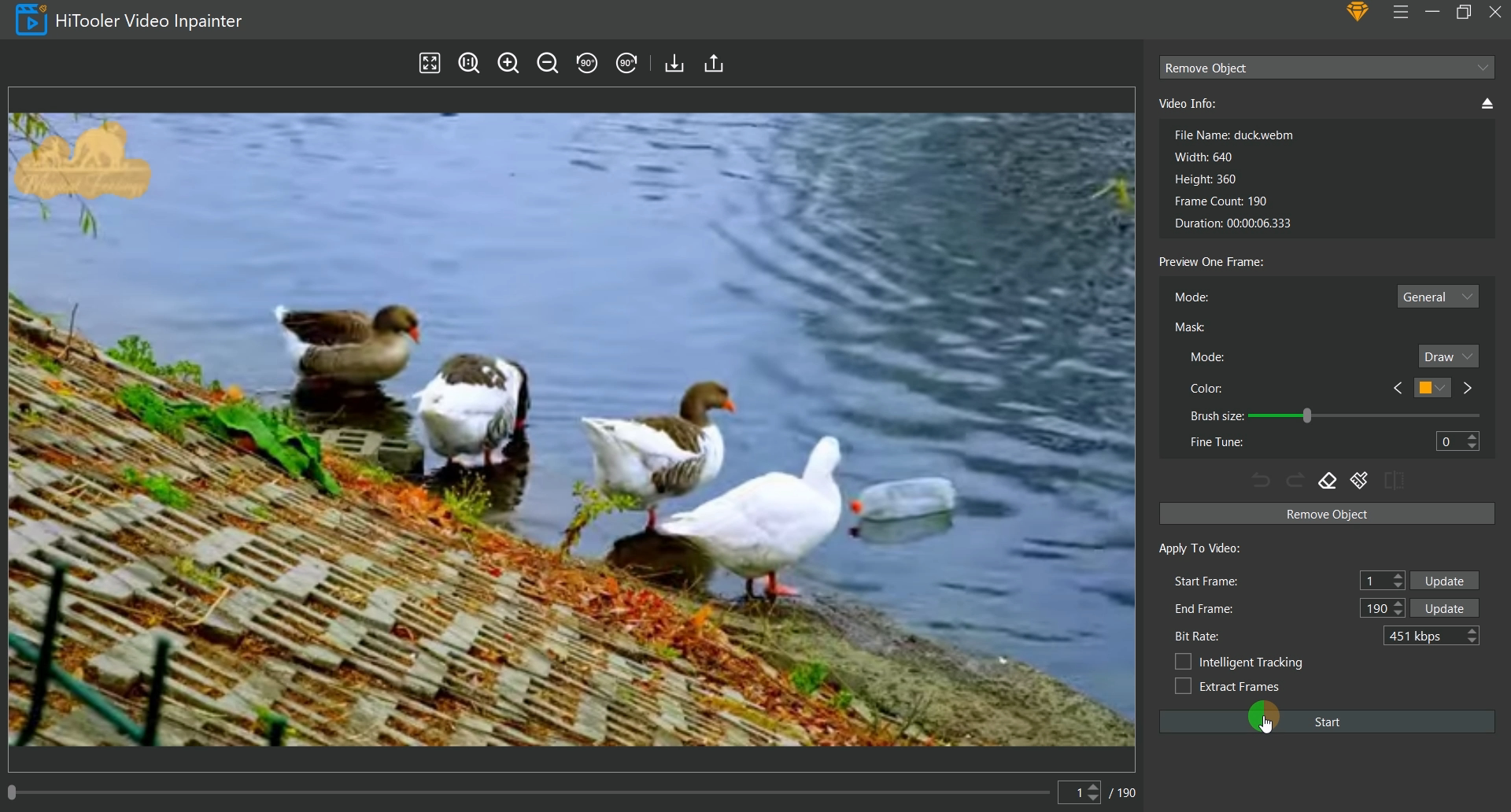Select the 1:1 actual size view
This screenshot has width=1511, height=812.
[x=469, y=63]
